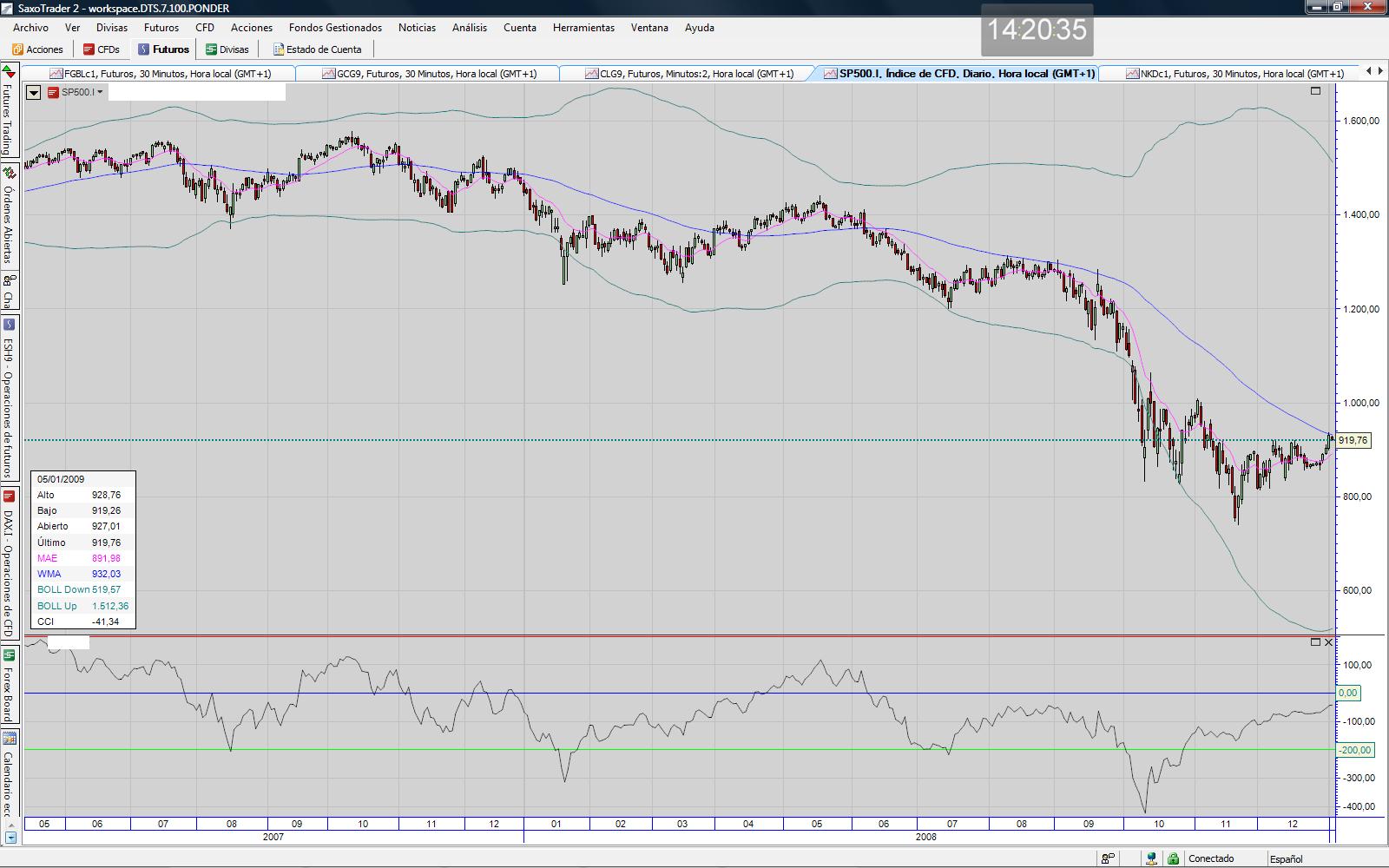
Task: Open the chart menu arrow button
Action: [33, 92]
